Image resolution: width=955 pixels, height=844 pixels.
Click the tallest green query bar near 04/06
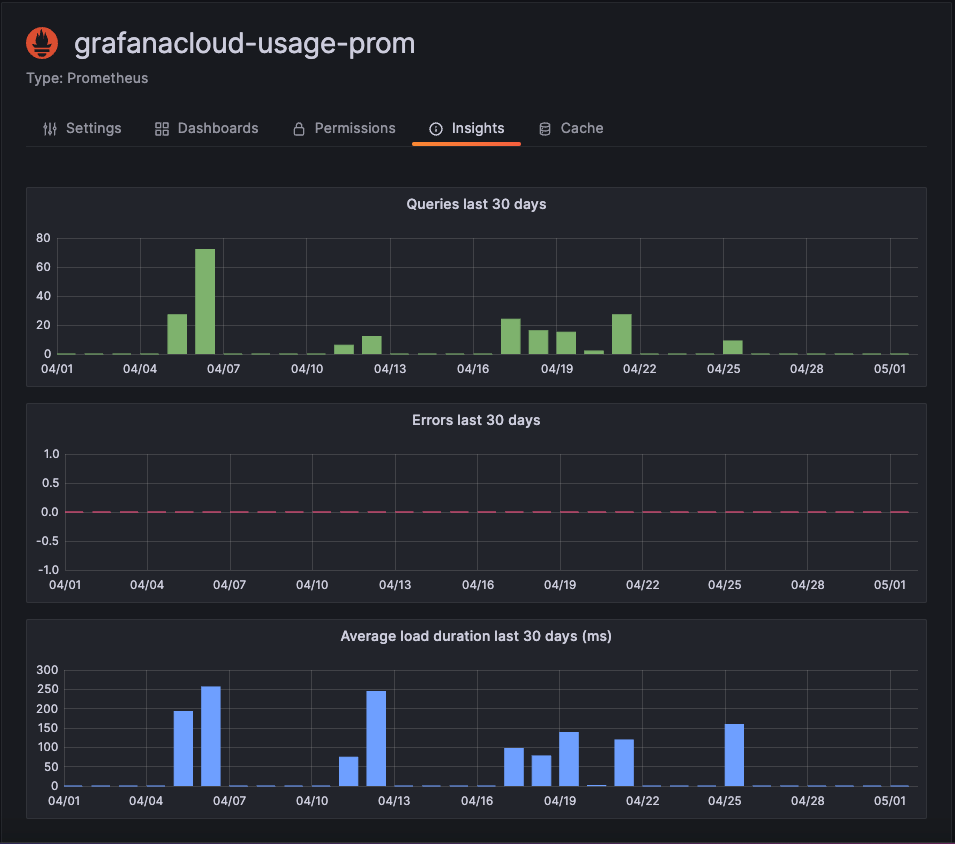205,300
